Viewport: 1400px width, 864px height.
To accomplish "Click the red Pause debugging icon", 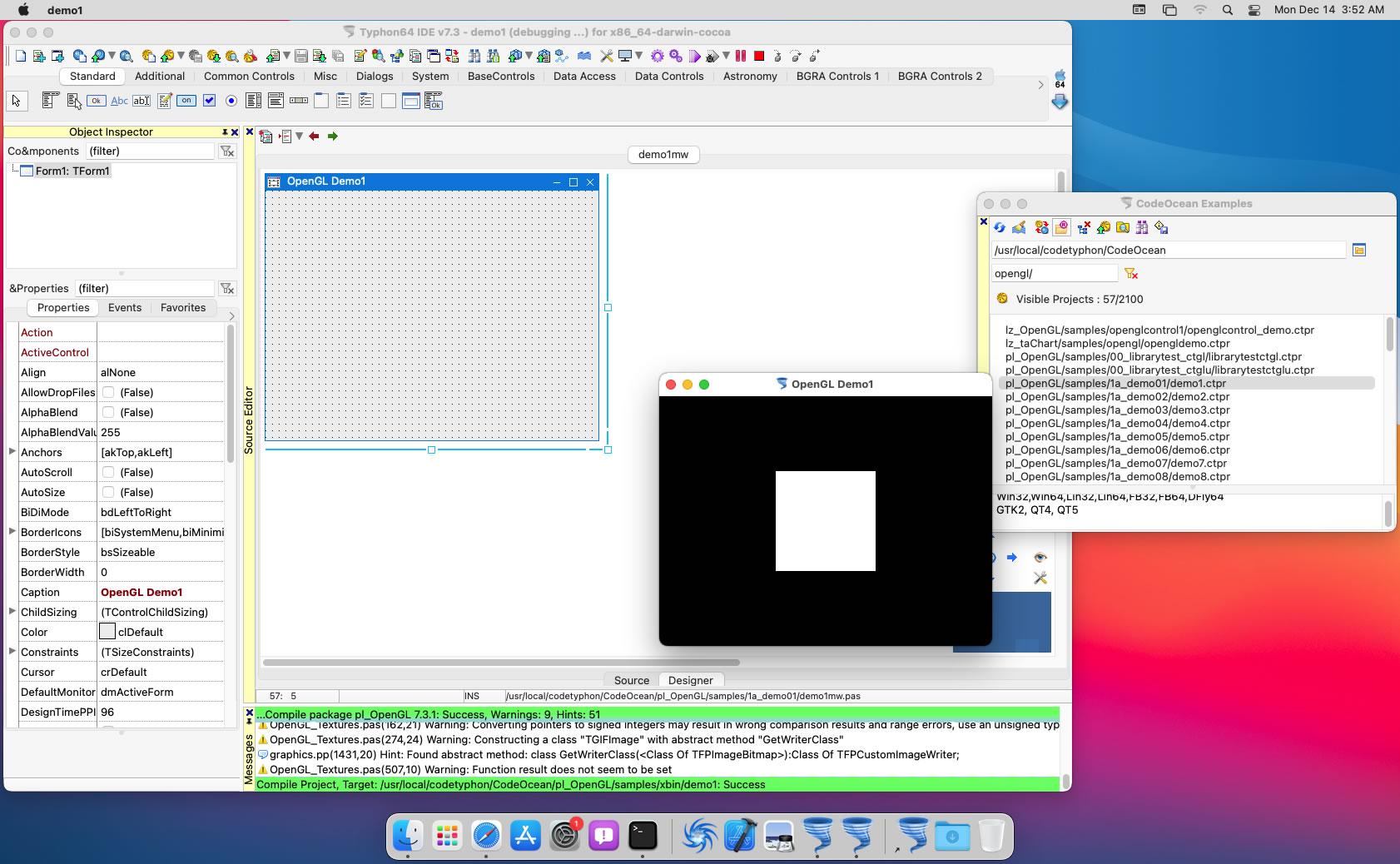I will pyautogui.click(x=741, y=56).
